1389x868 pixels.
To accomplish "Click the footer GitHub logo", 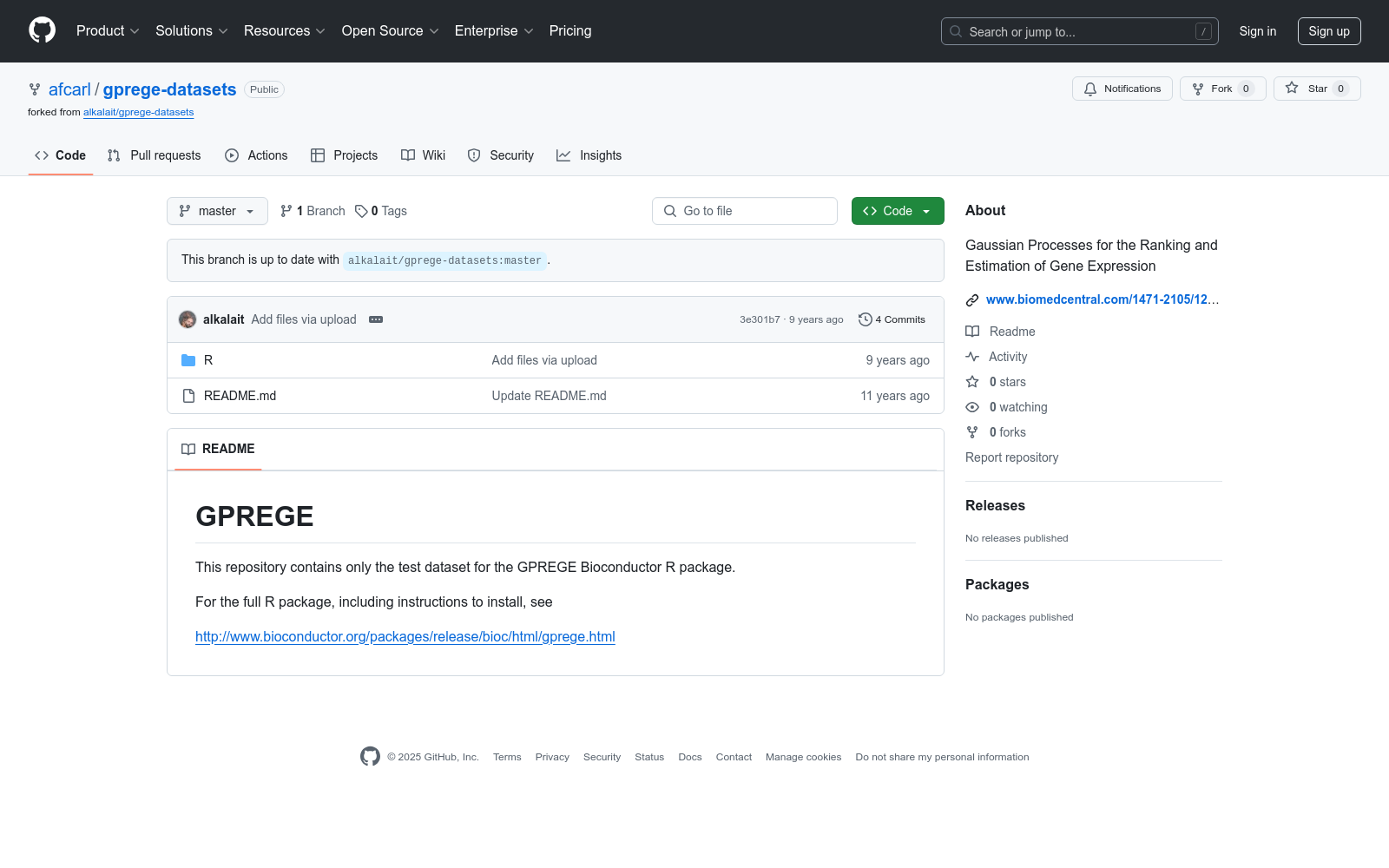I will tap(370, 756).
